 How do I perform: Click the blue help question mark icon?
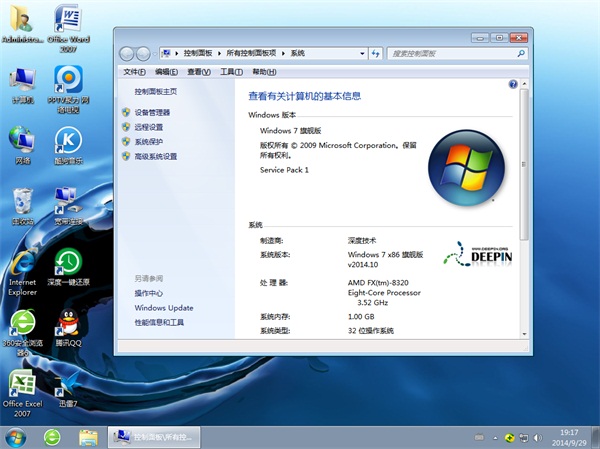coord(513,84)
